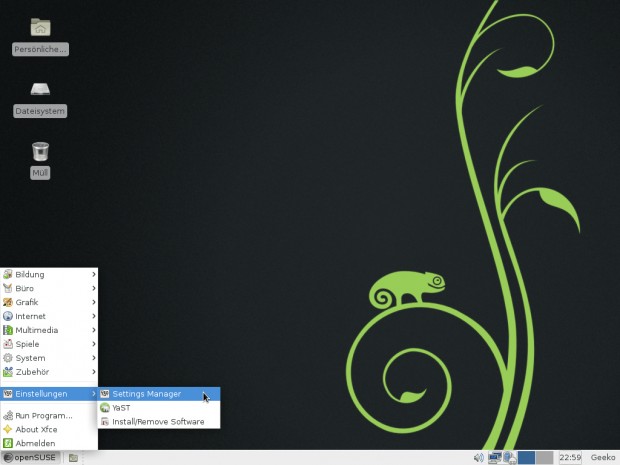The height and width of the screenshot is (465, 620).
Task: Click the About Xfce star icon
Action: (x=8, y=429)
